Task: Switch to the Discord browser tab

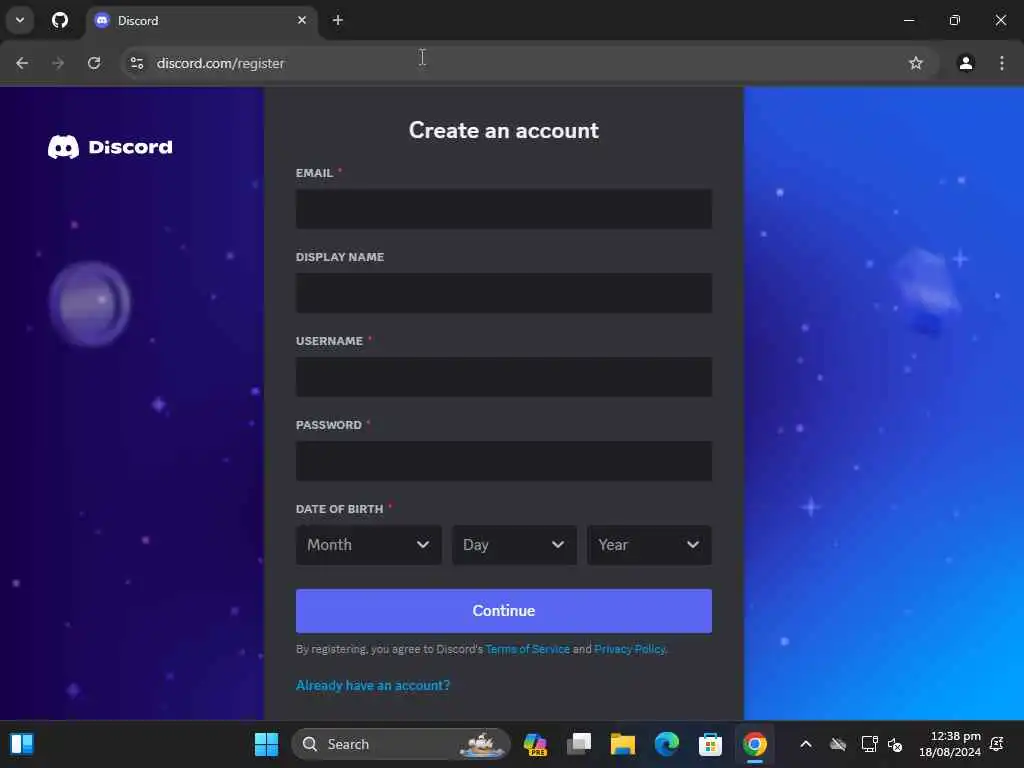Action: pos(201,20)
